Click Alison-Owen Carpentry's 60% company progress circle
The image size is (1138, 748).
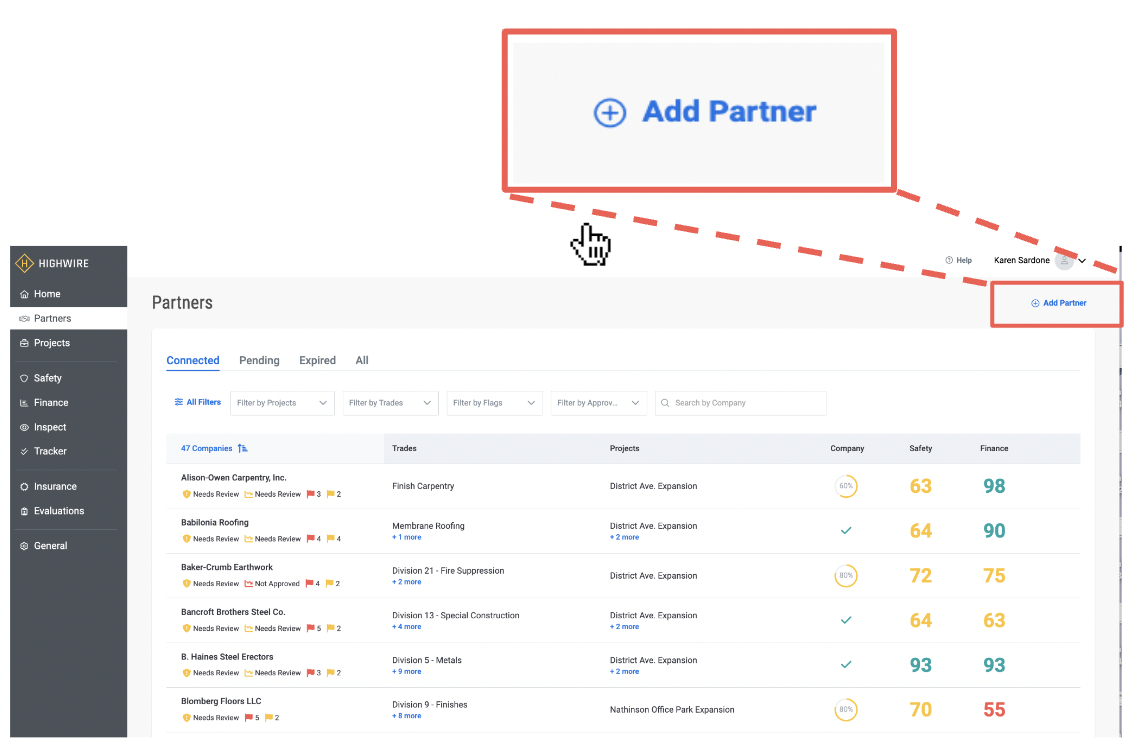click(846, 485)
